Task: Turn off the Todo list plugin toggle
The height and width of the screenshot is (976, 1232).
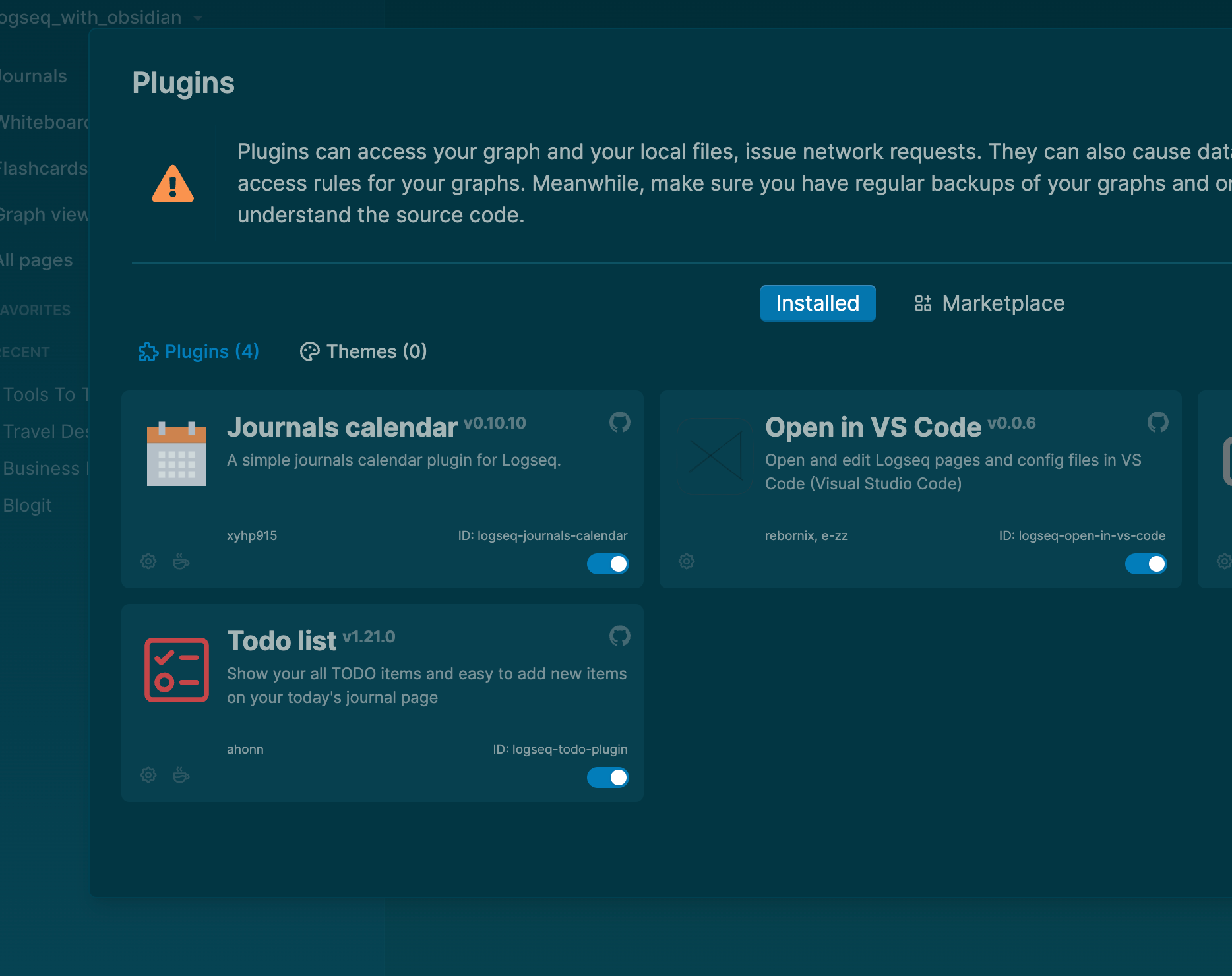Action: (608, 778)
